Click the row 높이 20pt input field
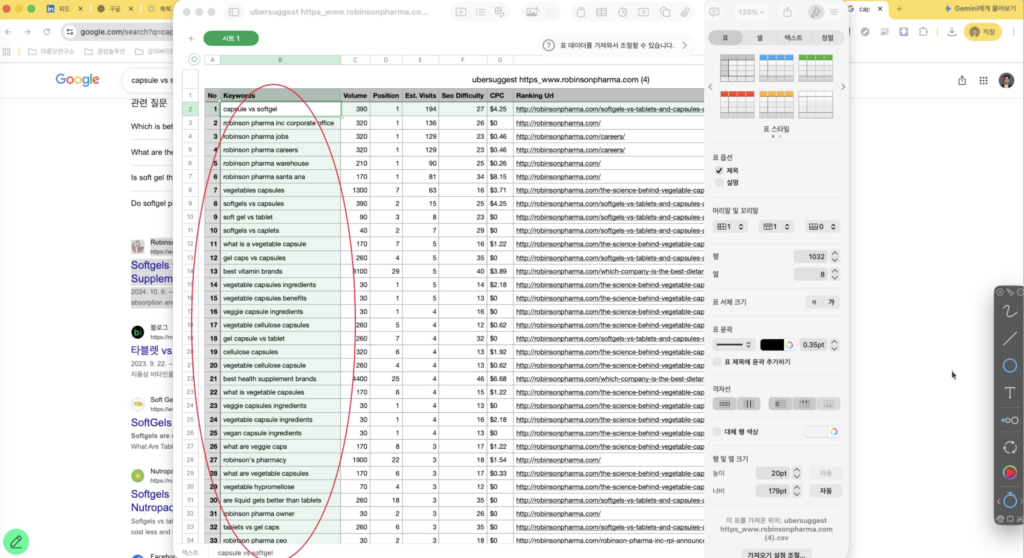The image size is (1024, 558). [773, 473]
